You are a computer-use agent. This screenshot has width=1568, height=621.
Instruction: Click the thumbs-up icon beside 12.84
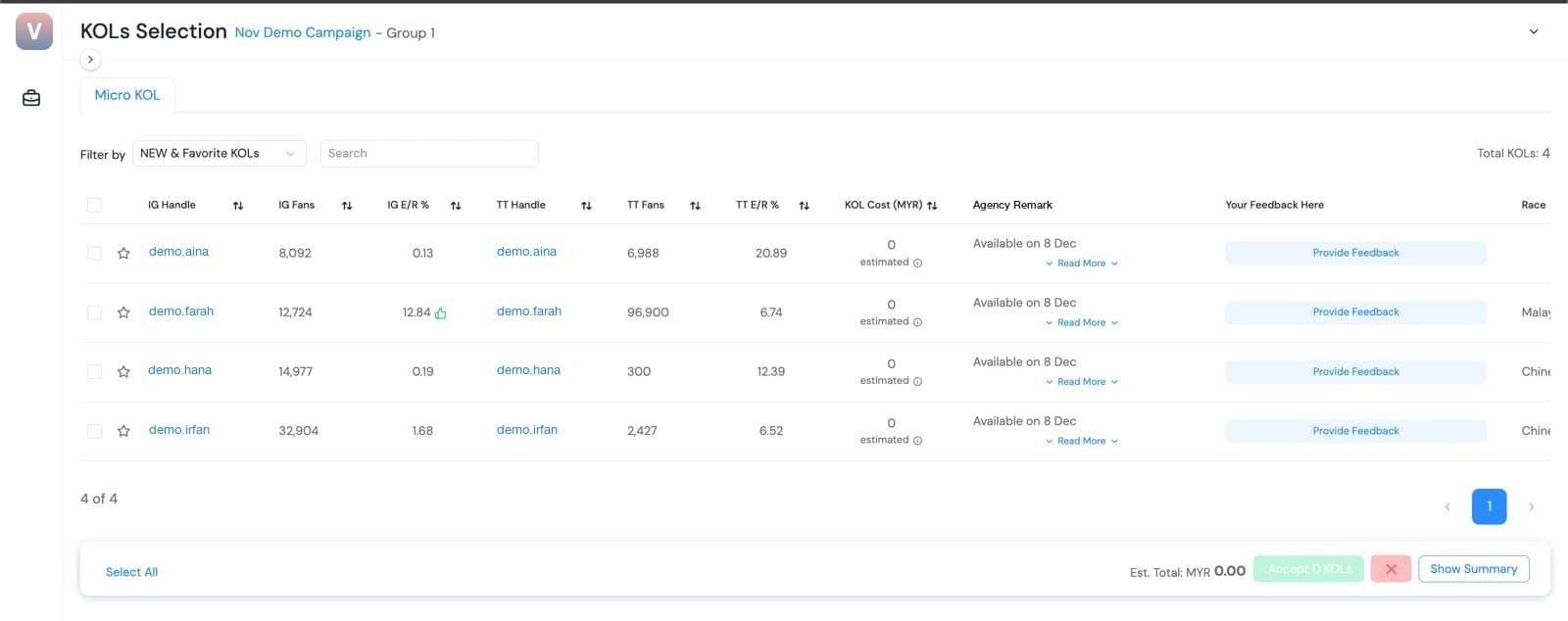pos(441,313)
